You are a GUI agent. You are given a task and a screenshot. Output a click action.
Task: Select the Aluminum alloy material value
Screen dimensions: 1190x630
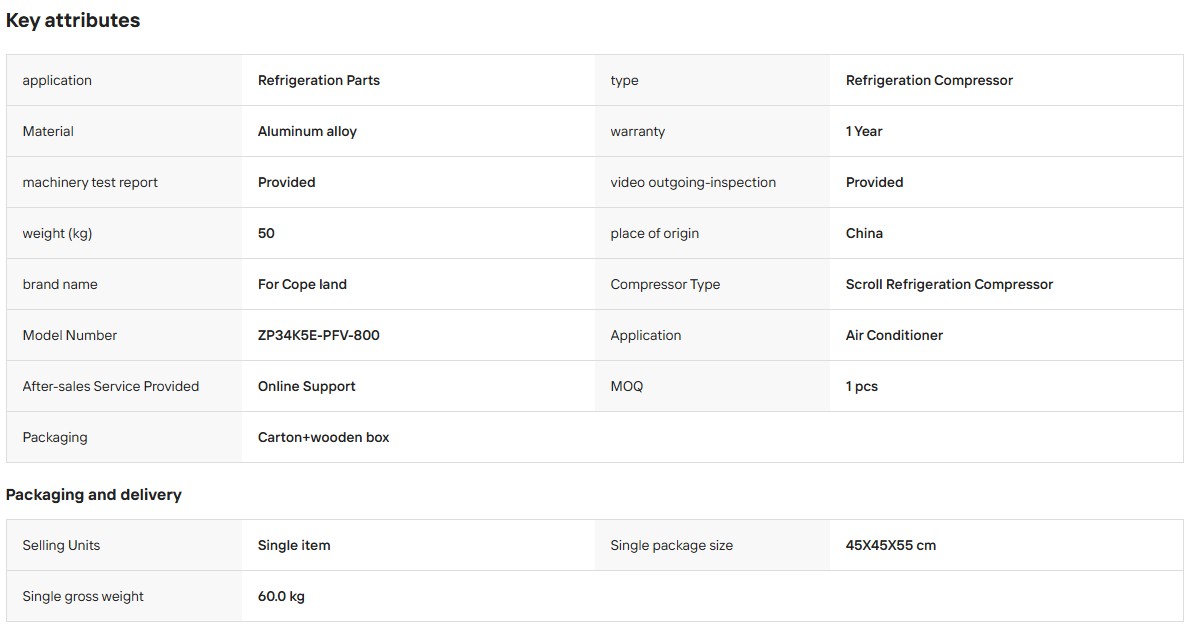tap(307, 131)
